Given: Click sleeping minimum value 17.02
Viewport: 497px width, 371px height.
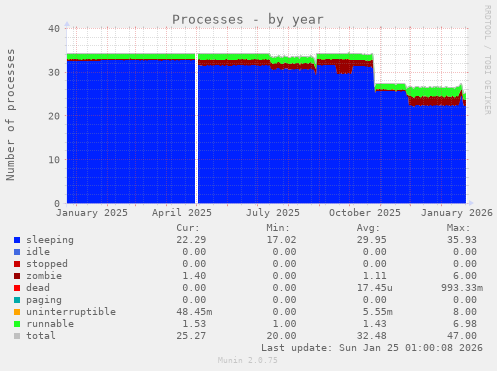Looking at the screenshot, I should (x=281, y=240).
